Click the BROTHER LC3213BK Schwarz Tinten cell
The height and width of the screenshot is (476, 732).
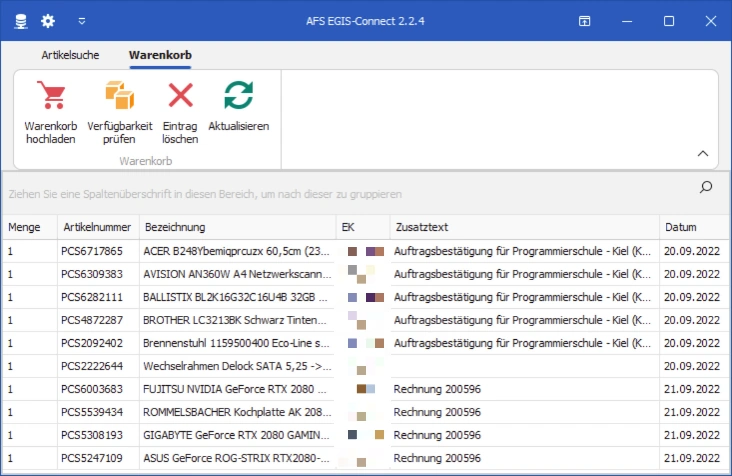[x=237, y=320]
